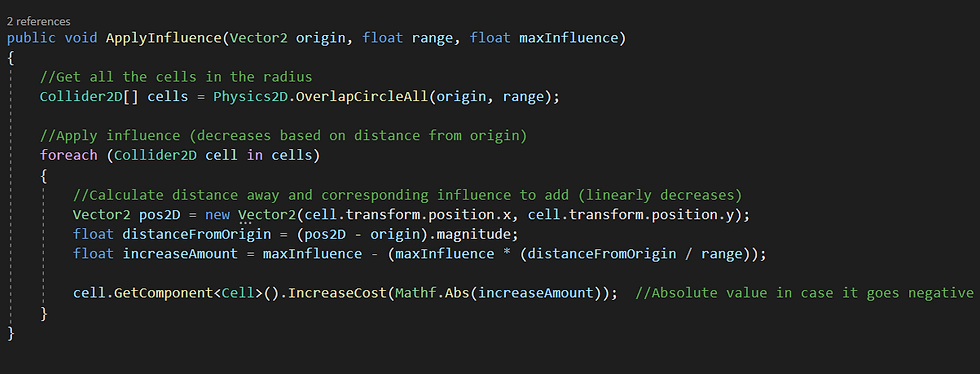Image resolution: width=980 pixels, height=374 pixels.
Task: Click the pos2D variable declaration
Action: [159, 215]
